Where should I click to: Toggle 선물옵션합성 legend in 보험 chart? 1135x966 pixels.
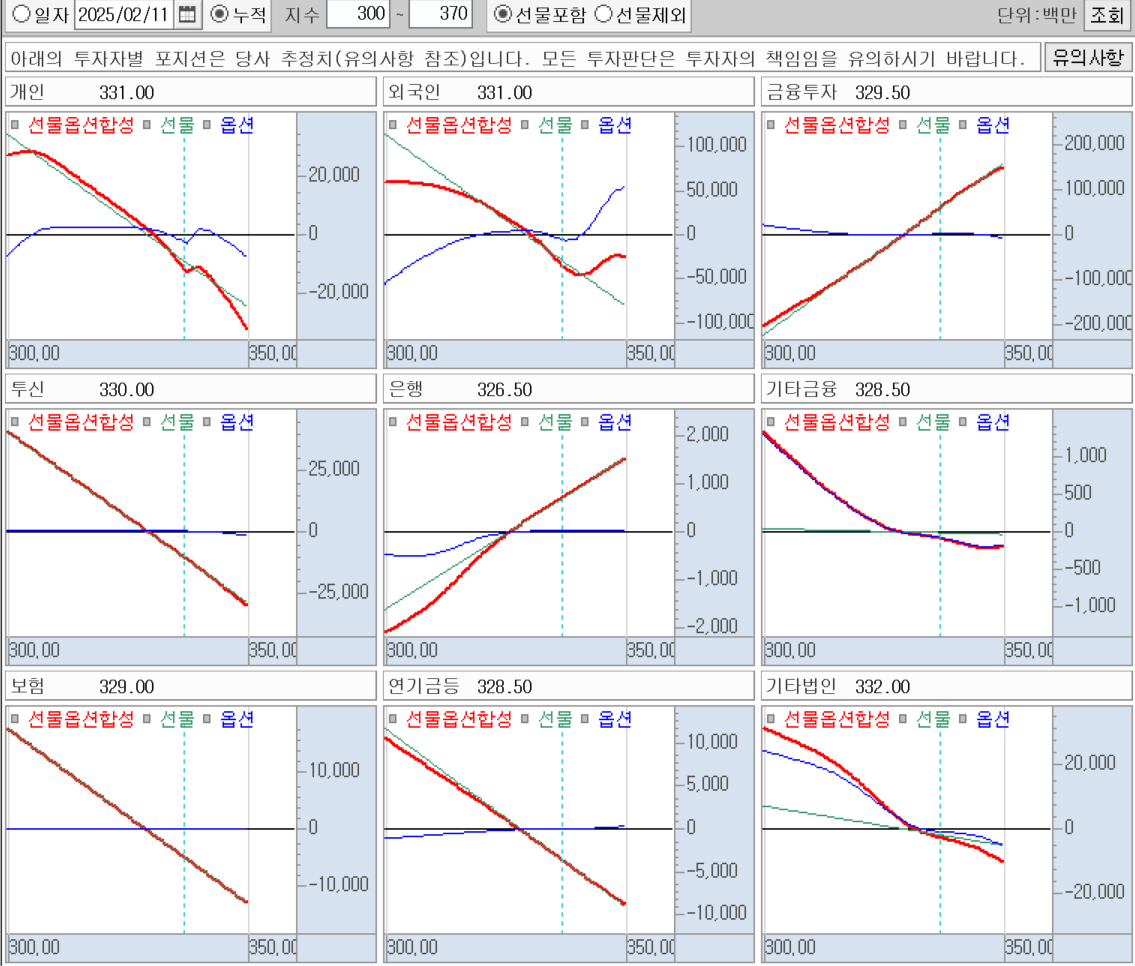(15, 719)
